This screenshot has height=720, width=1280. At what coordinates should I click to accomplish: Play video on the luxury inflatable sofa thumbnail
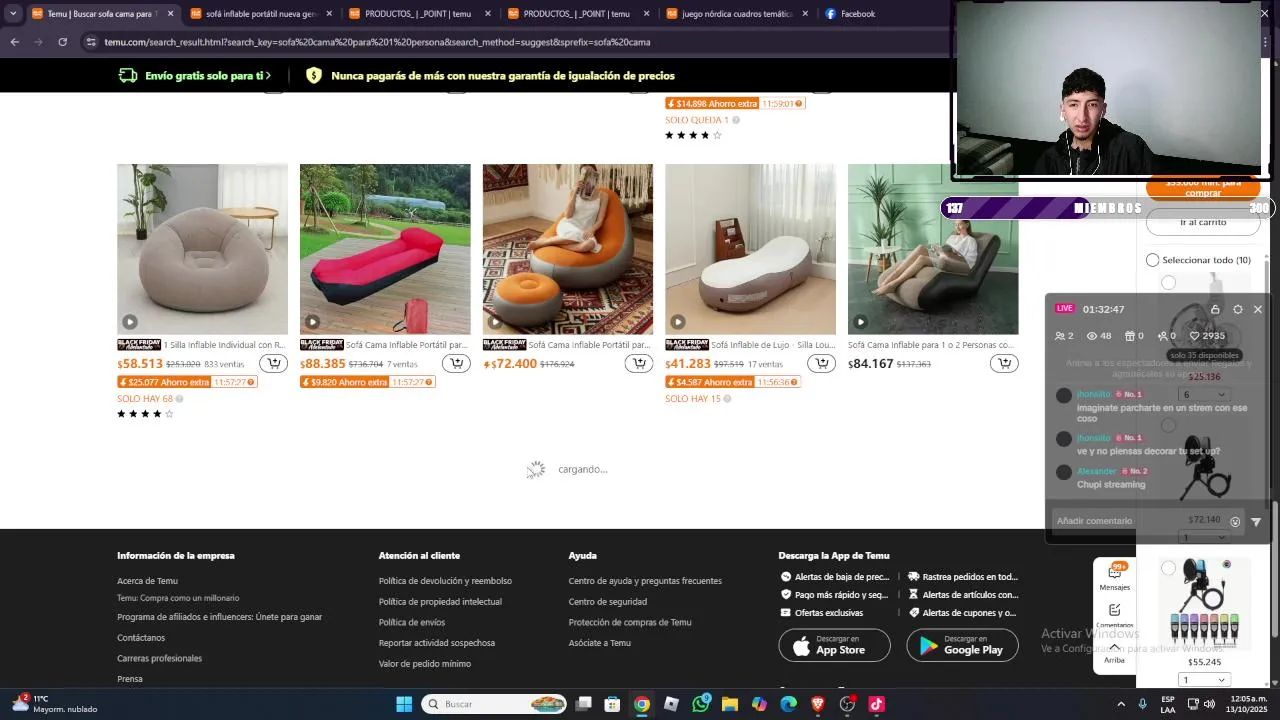click(x=678, y=322)
